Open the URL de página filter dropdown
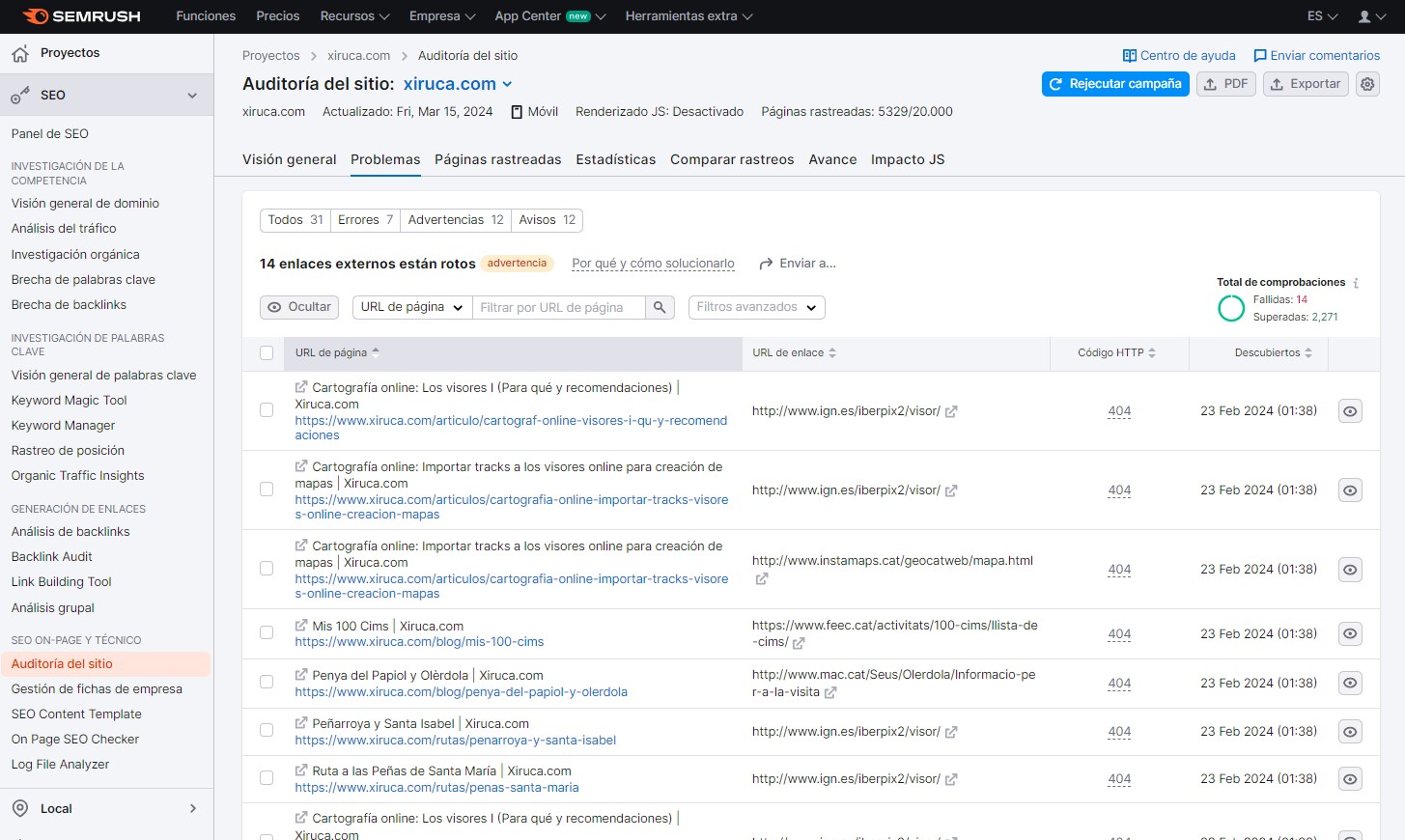1405x840 pixels. (x=410, y=307)
